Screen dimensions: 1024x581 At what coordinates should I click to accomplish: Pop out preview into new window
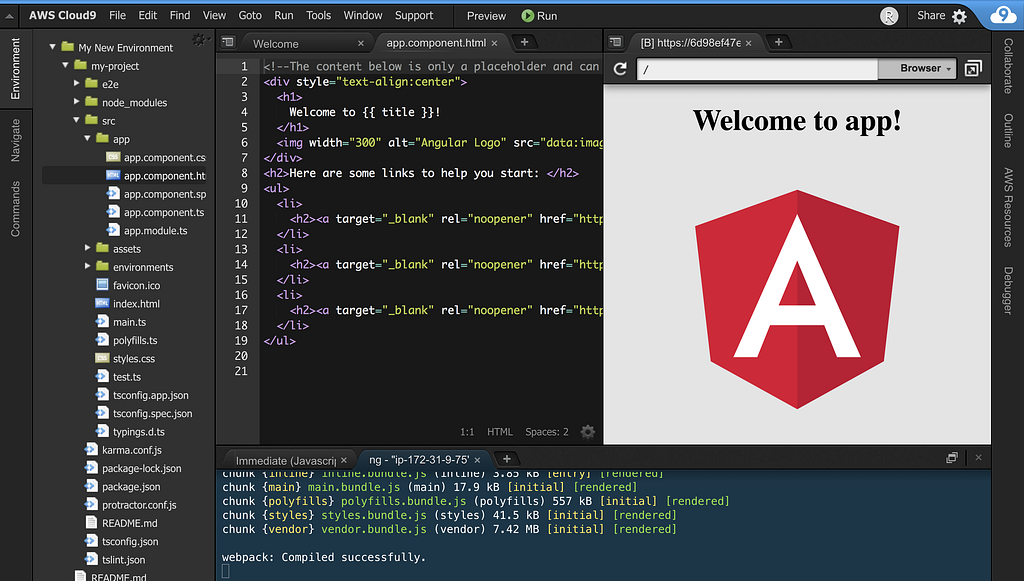(973, 68)
